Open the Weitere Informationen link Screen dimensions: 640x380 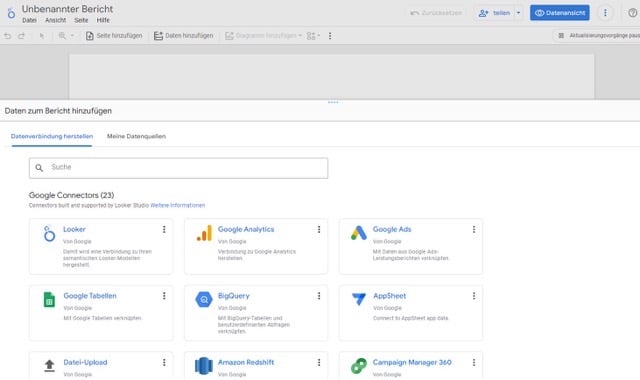pos(178,205)
